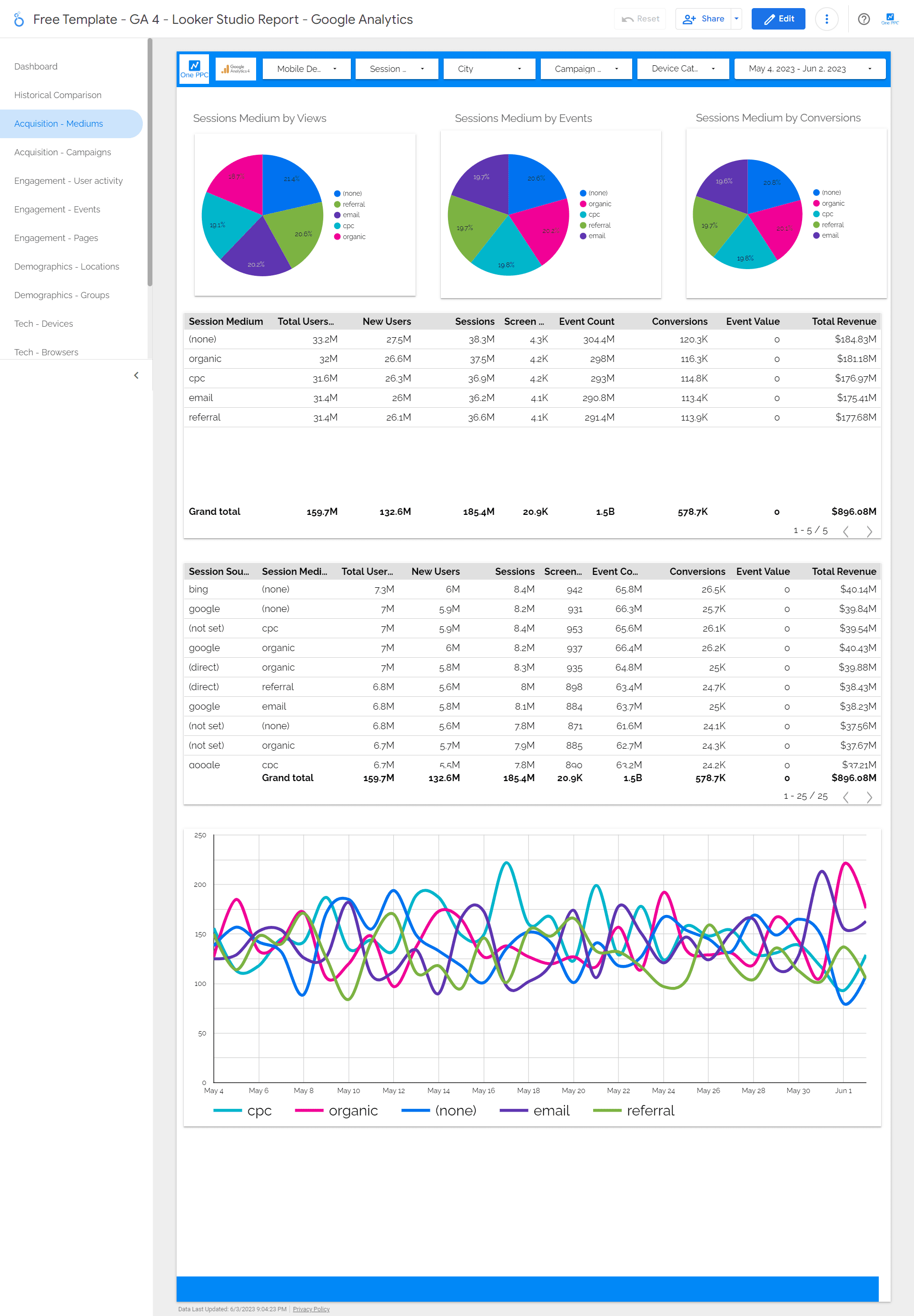Open the three-dot more options menu
Screen dimensions: 914x1316
pos(827,19)
